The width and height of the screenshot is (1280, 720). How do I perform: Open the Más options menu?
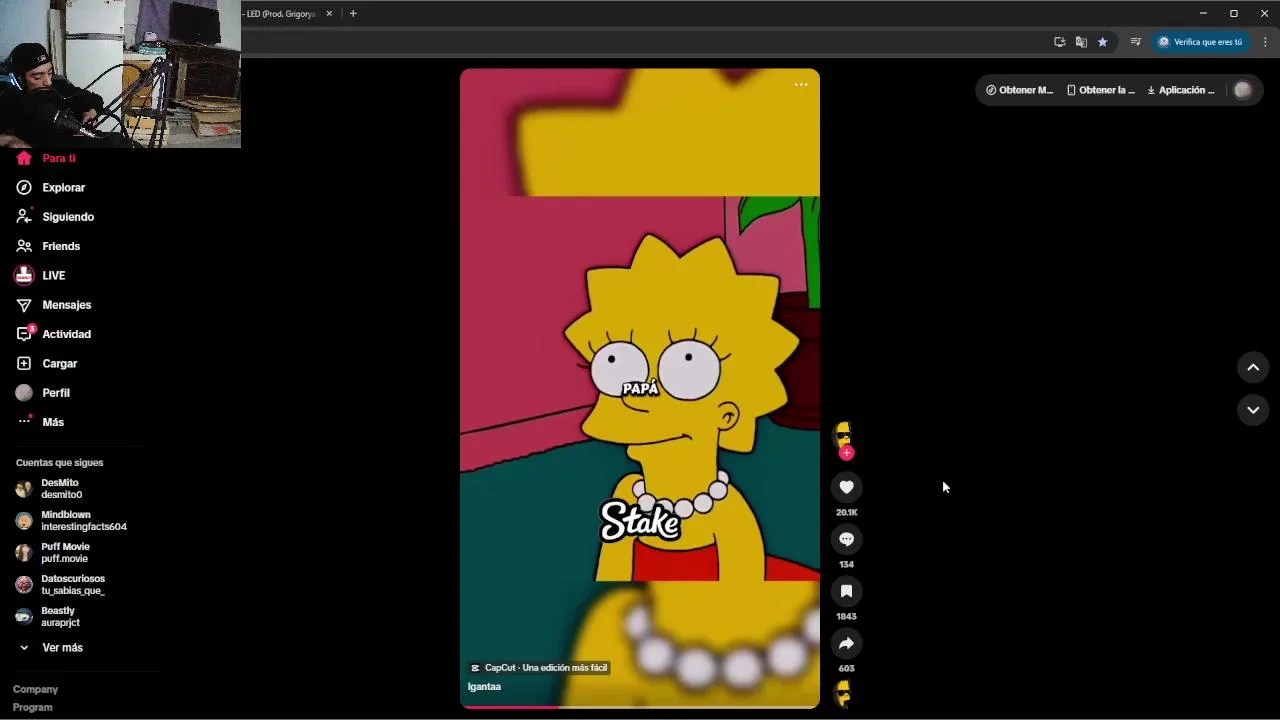click(52, 422)
